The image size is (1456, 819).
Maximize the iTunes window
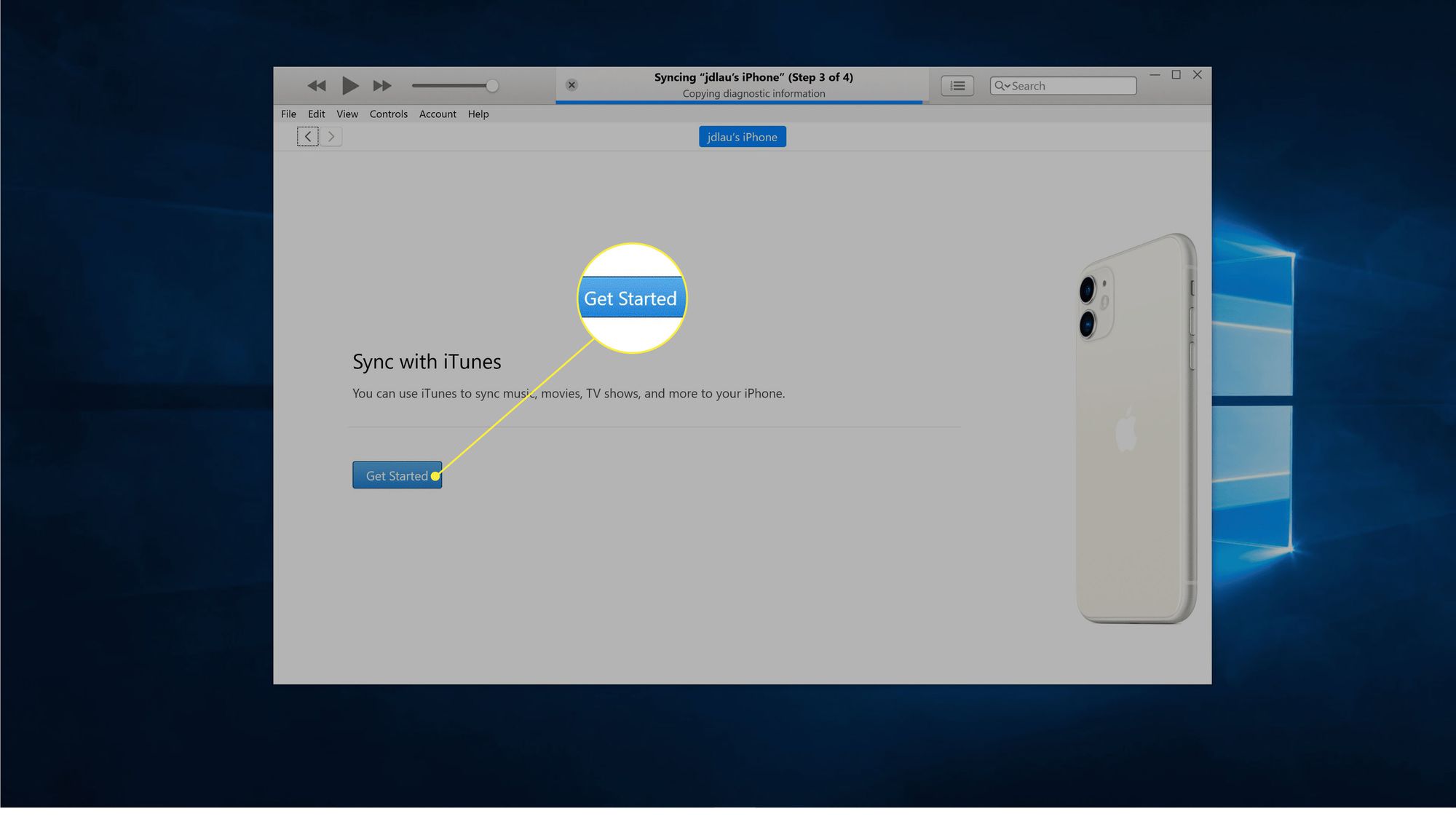[1176, 75]
